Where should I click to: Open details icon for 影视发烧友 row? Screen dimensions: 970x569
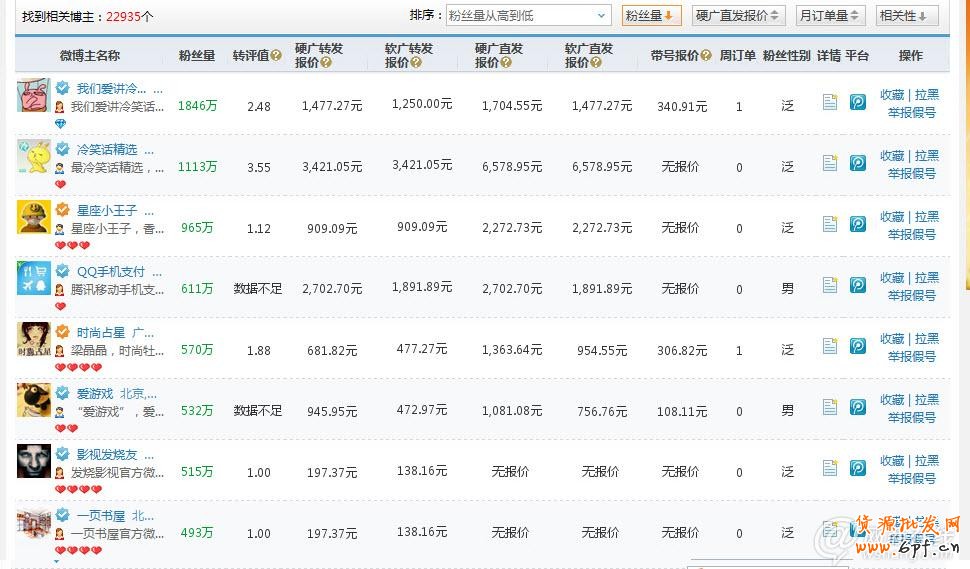(829, 468)
